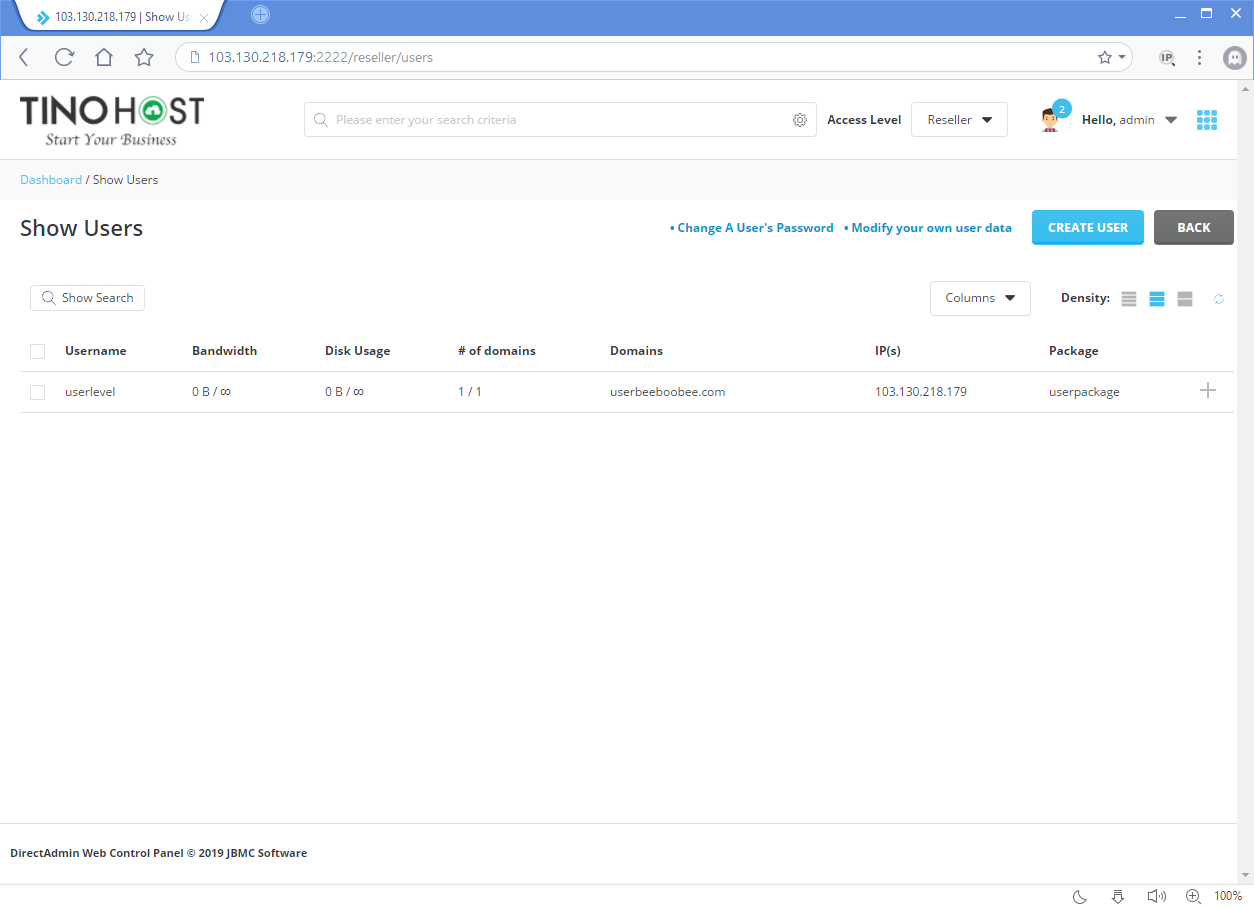Expand the userlevel row with plus icon
Image resolution: width=1254 pixels, height=908 pixels.
pos(1207,390)
